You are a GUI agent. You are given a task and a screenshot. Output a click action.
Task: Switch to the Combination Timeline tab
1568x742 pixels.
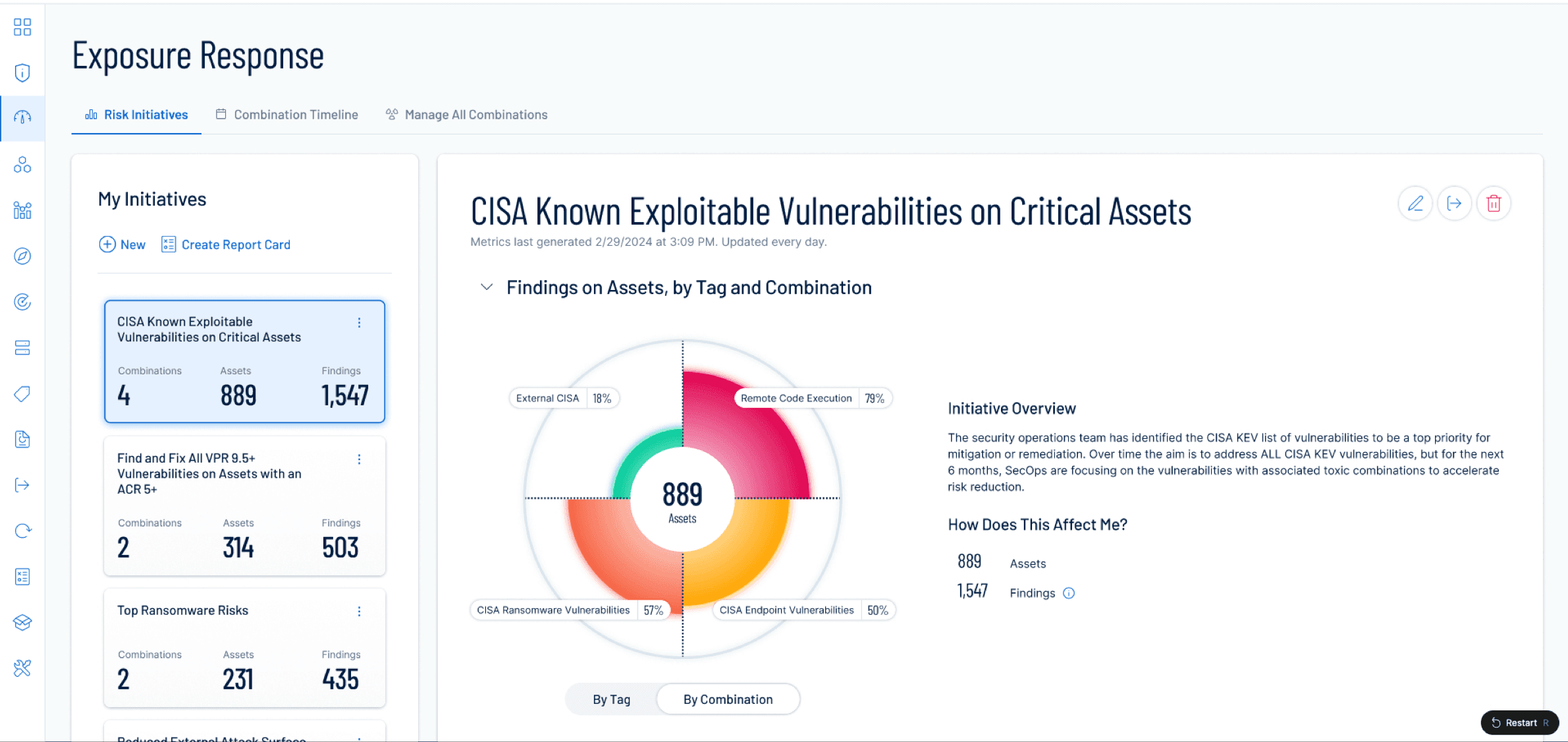tap(294, 114)
